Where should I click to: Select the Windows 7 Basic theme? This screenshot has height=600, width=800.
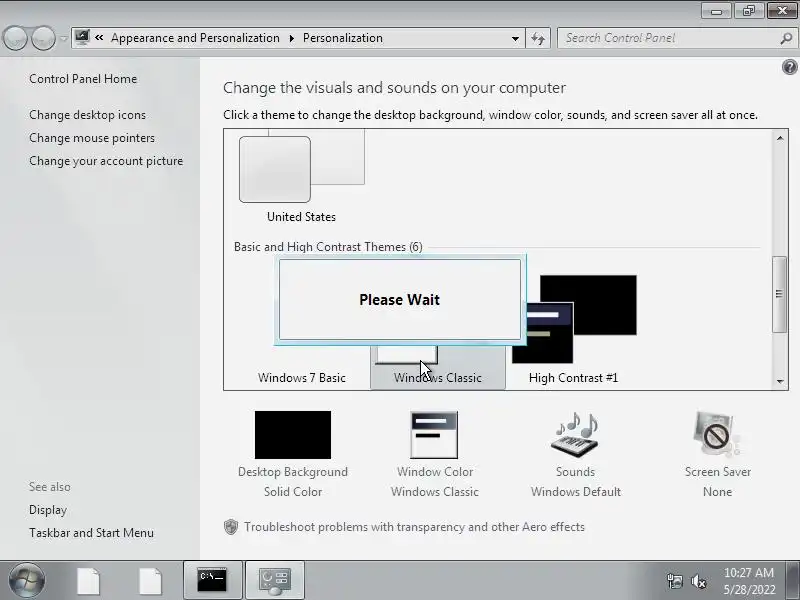[302, 378]
